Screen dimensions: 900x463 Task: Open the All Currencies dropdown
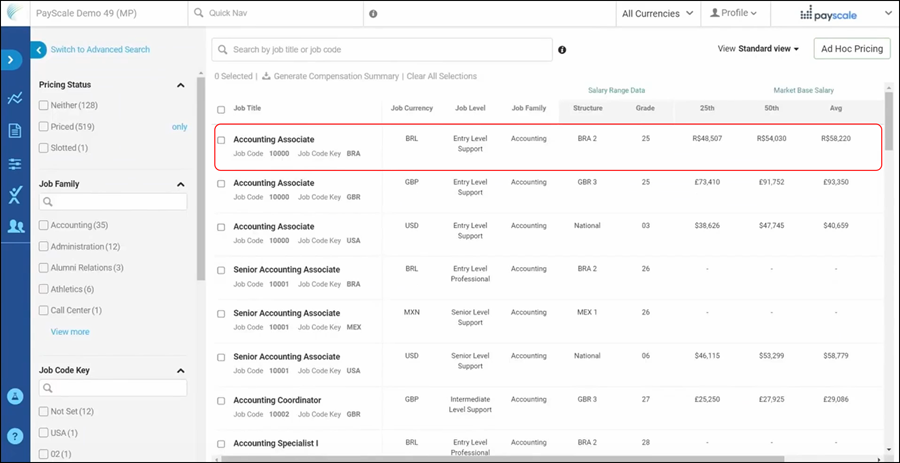click(657, 14)
